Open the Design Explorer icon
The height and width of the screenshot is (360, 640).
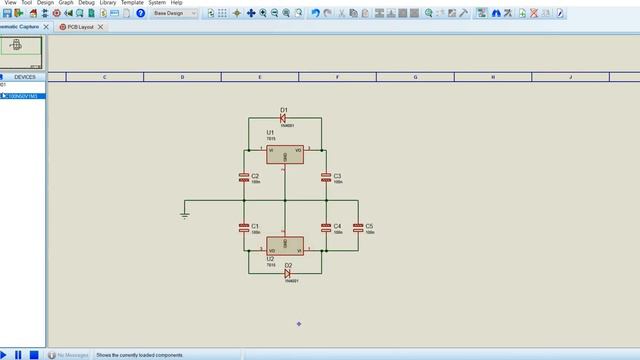80,13
